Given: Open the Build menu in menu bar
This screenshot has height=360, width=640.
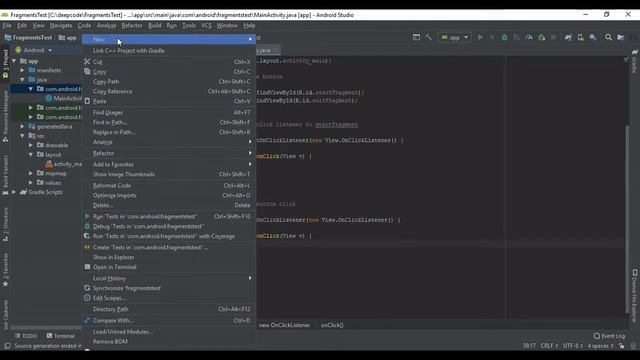Looking at the screenshot, I should (x=154, y=25).
